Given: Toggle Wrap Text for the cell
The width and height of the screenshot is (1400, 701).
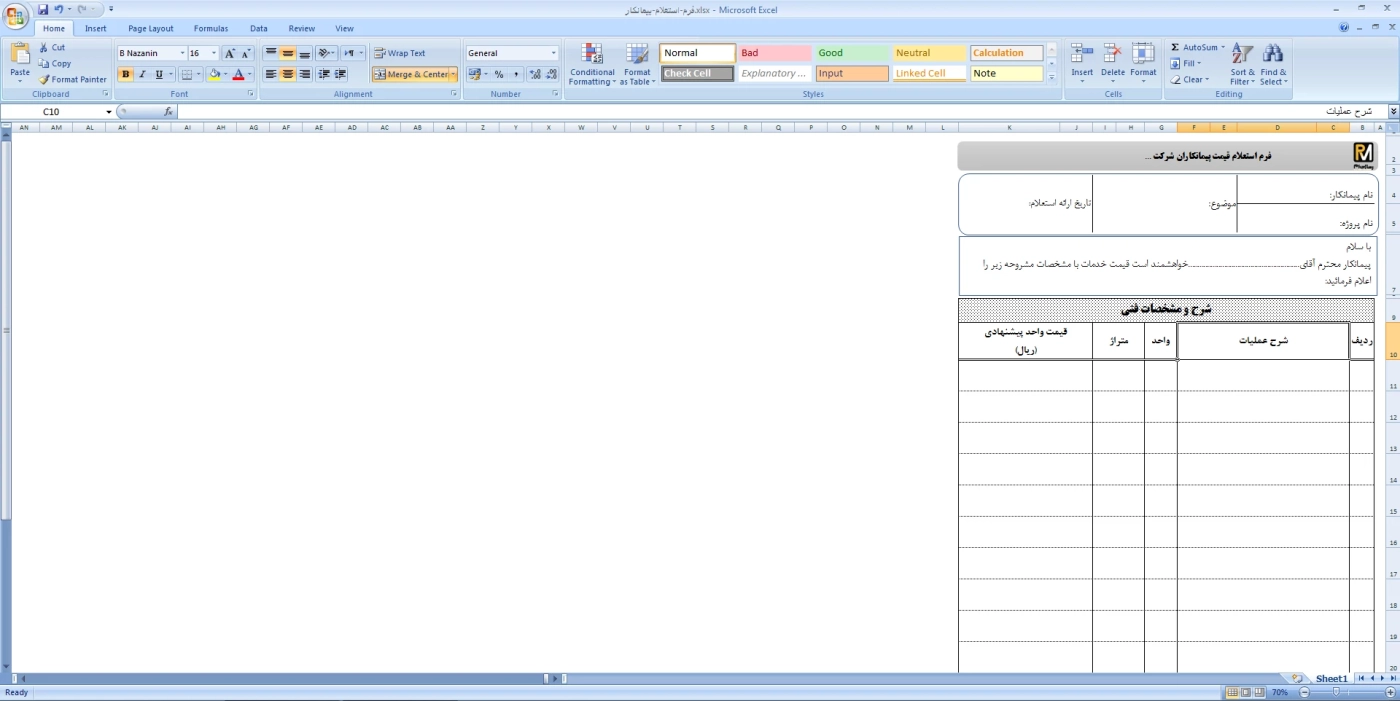Looking at the screenshot, I should tap(399, 53).
